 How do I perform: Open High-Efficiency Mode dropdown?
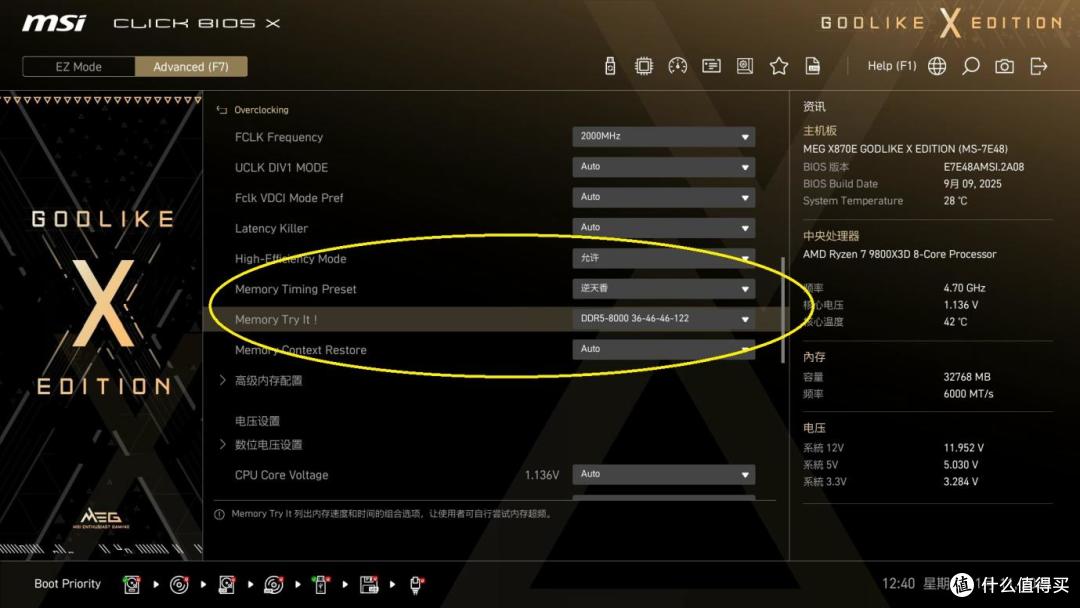click(x=663, y=258)
